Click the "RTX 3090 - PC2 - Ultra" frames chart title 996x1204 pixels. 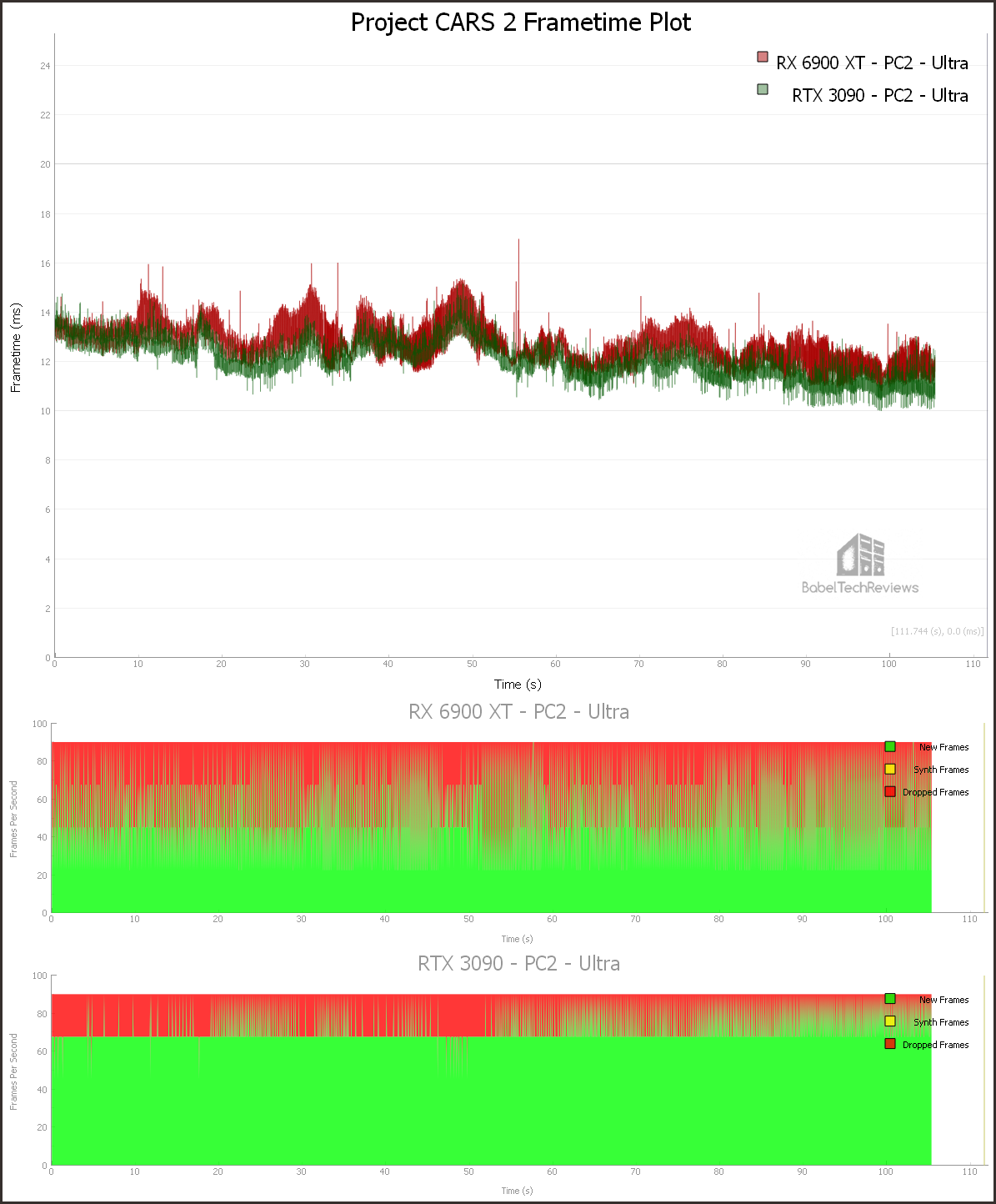518,964
